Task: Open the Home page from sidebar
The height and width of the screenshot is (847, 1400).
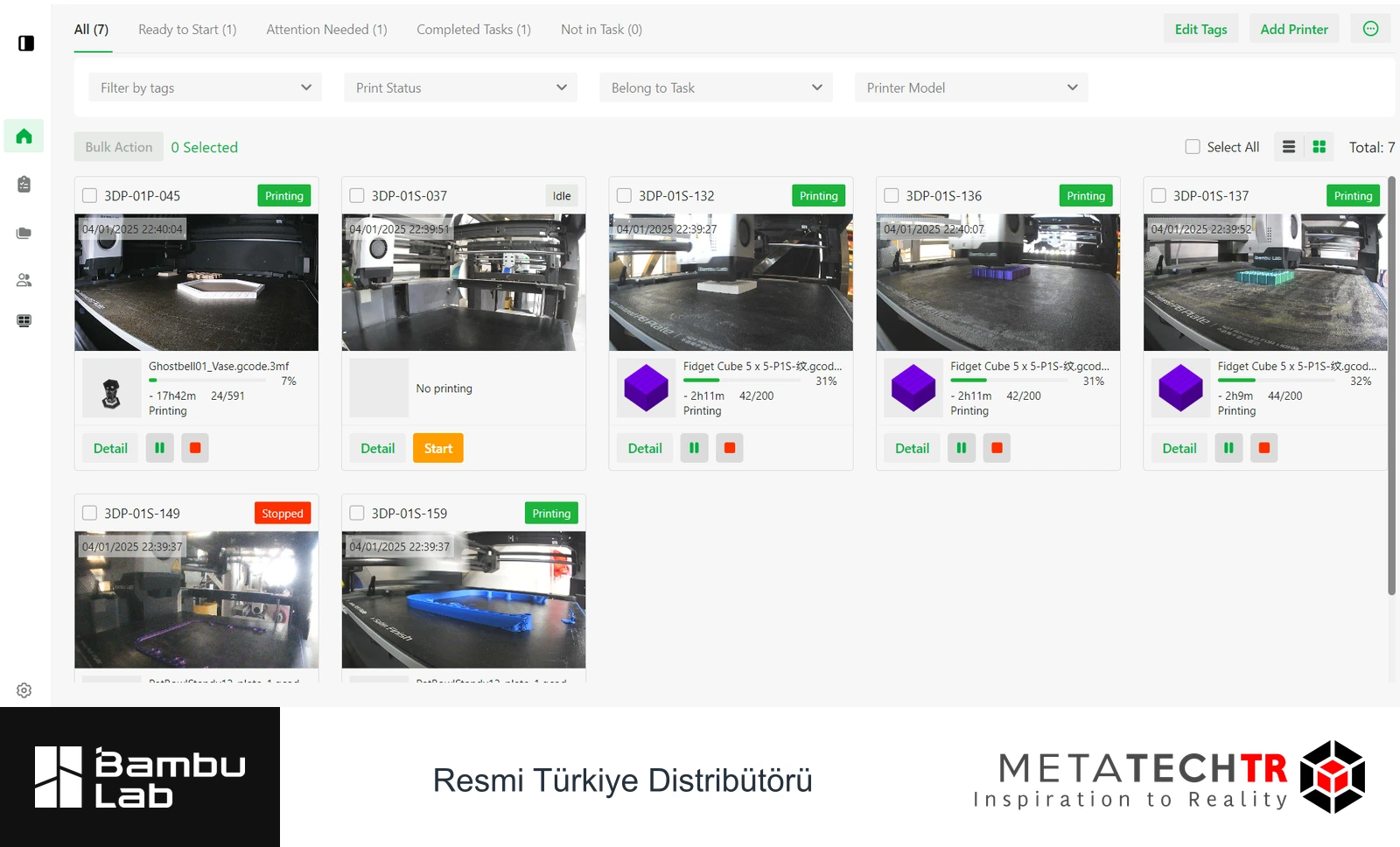Action: [x=24, y=136]
